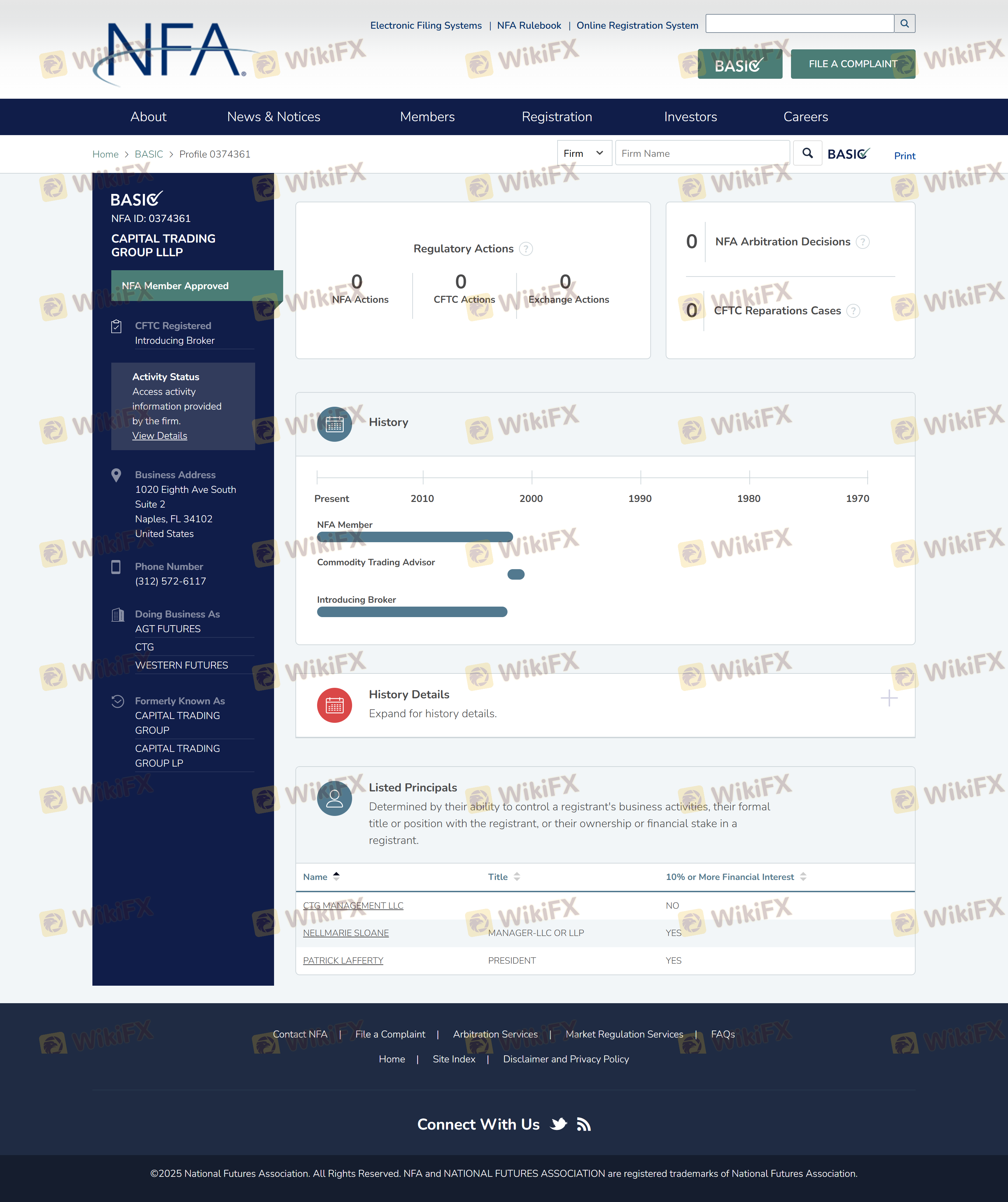Click the firm search magnifier button

click(807, 153)
